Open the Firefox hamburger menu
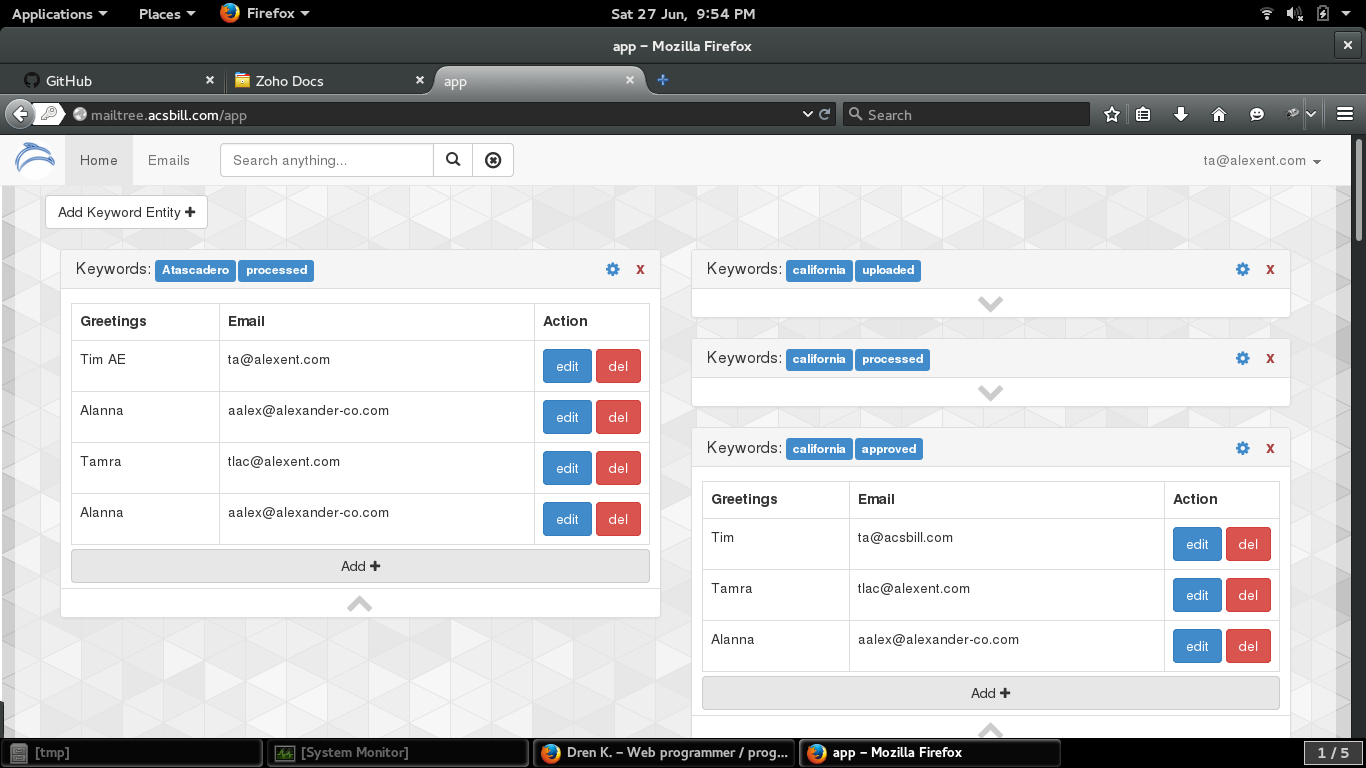Viewport: 1366px width, 768px height. pyautogui.click(x=1345, y=114)
